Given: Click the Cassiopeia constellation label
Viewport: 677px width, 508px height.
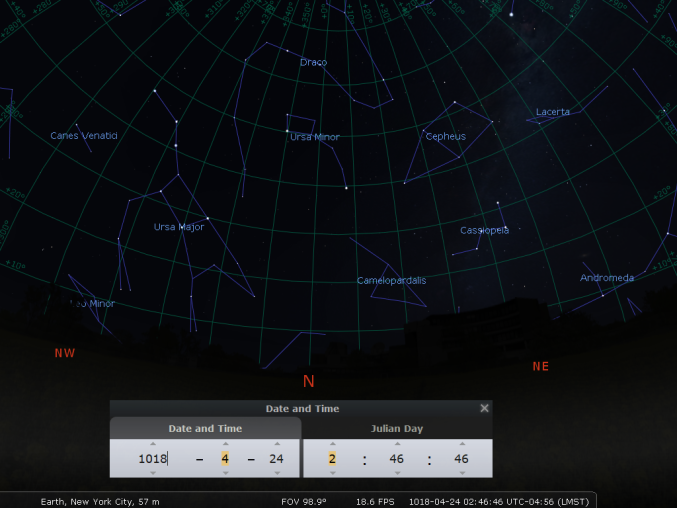Looking at the screenshot, I should (x=484, y=230).
